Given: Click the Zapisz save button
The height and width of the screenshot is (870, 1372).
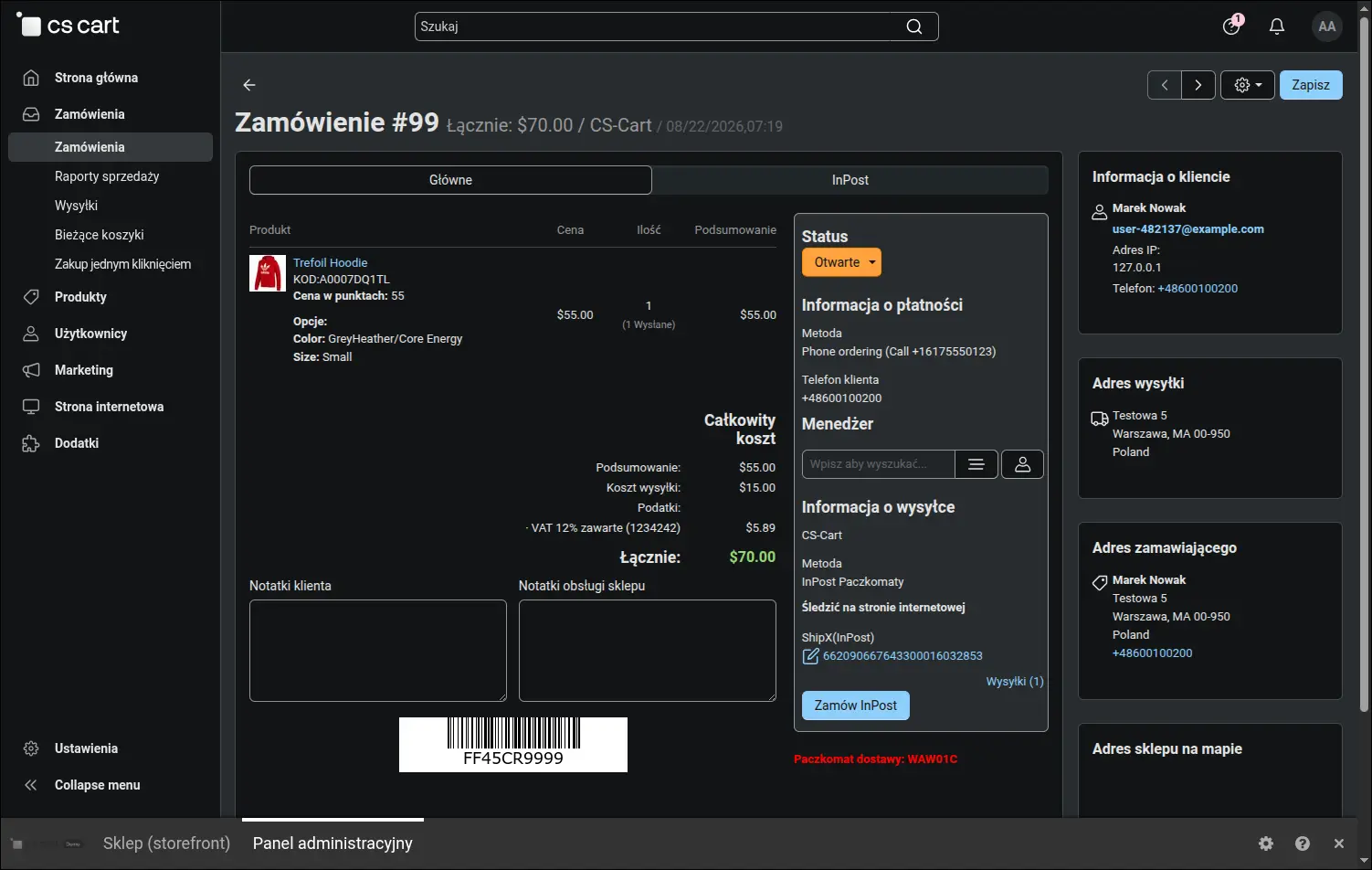Looking at the screenshot, I should coord(1311,85).
